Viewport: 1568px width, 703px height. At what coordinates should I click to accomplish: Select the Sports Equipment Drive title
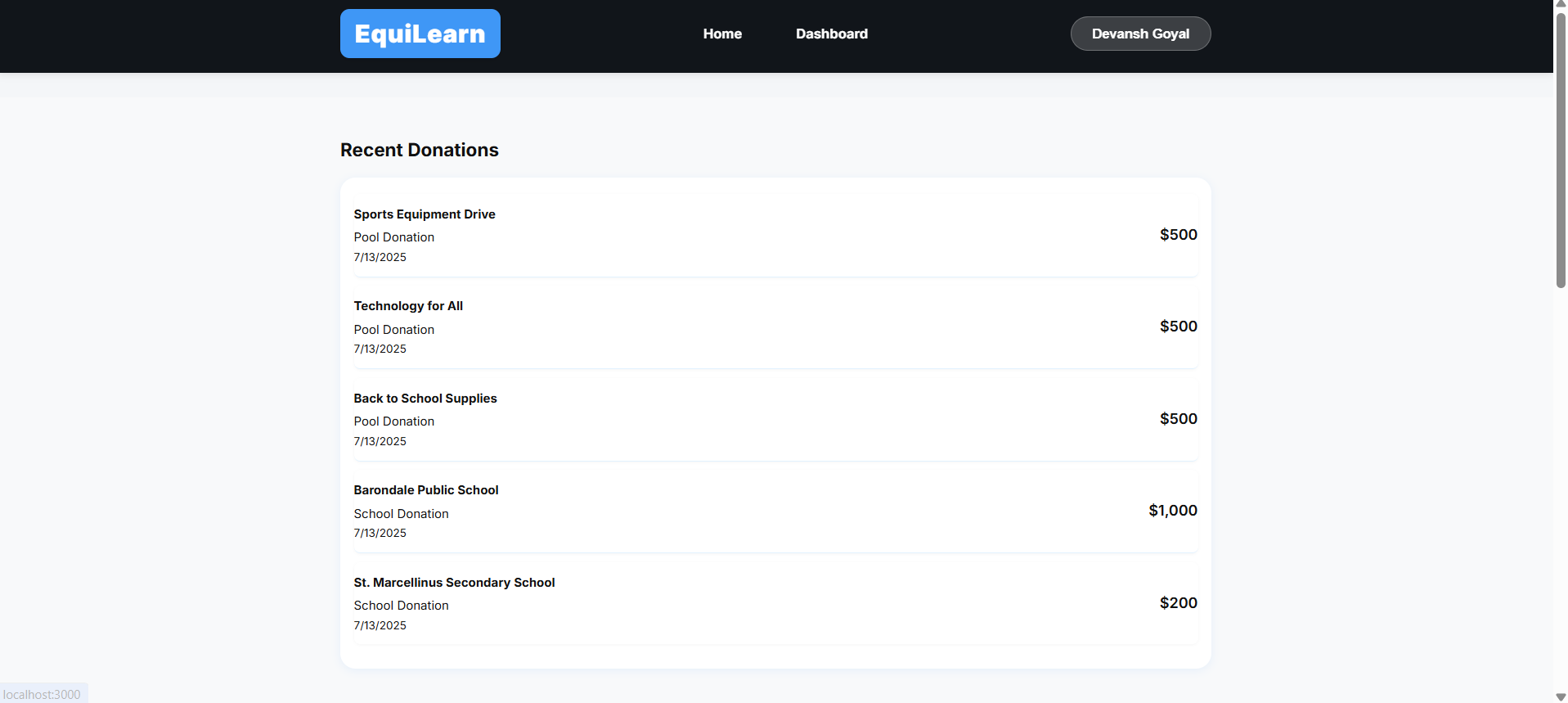[x=425, y=214]
